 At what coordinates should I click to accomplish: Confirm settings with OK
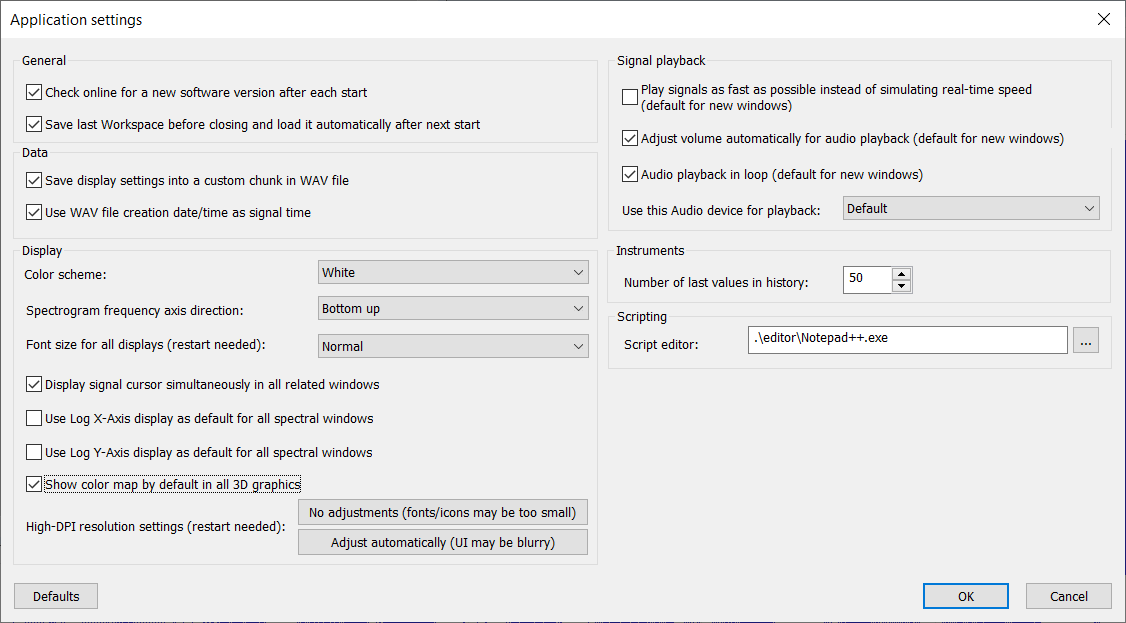[965, 595]
